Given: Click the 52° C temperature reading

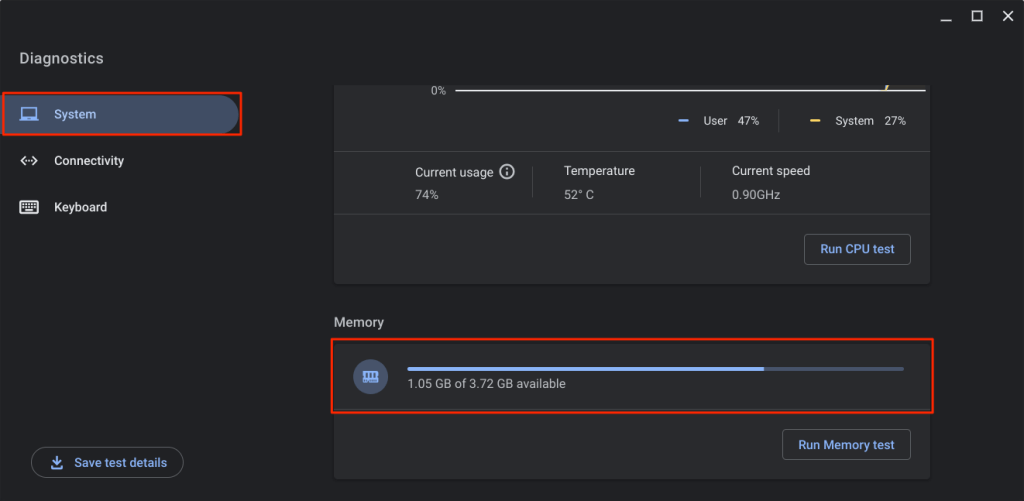Looking at the screenshot, I should (579, 195).
